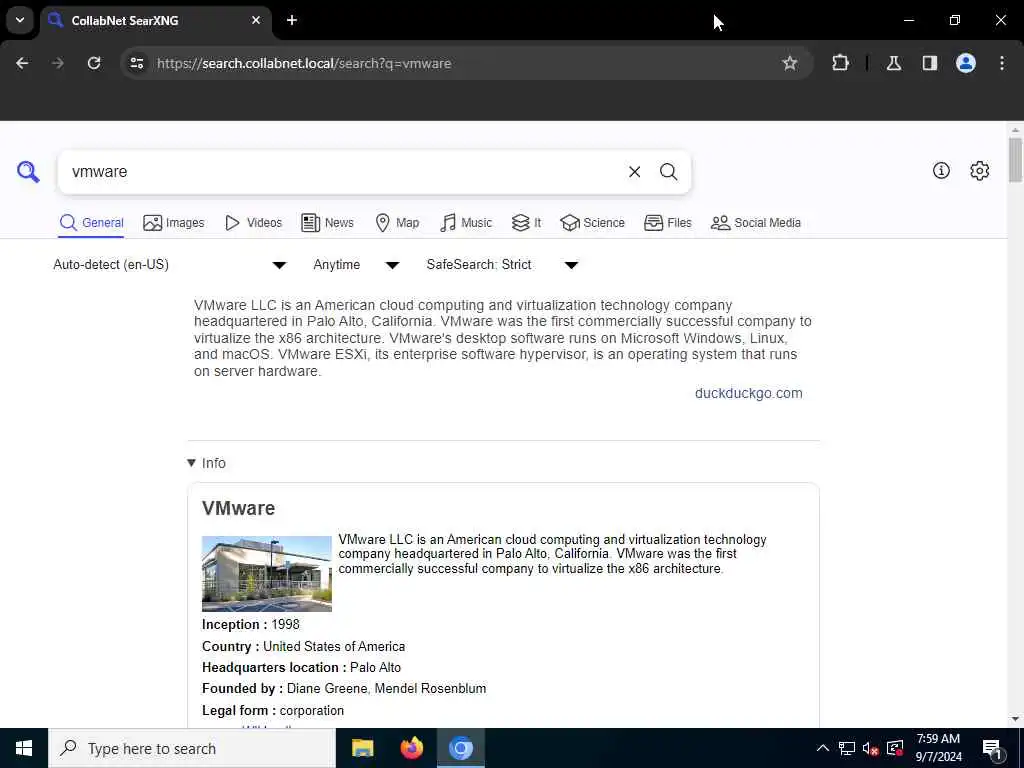
Task: Reload the current page
Action: pyautogui.click(x=94, y=63)
